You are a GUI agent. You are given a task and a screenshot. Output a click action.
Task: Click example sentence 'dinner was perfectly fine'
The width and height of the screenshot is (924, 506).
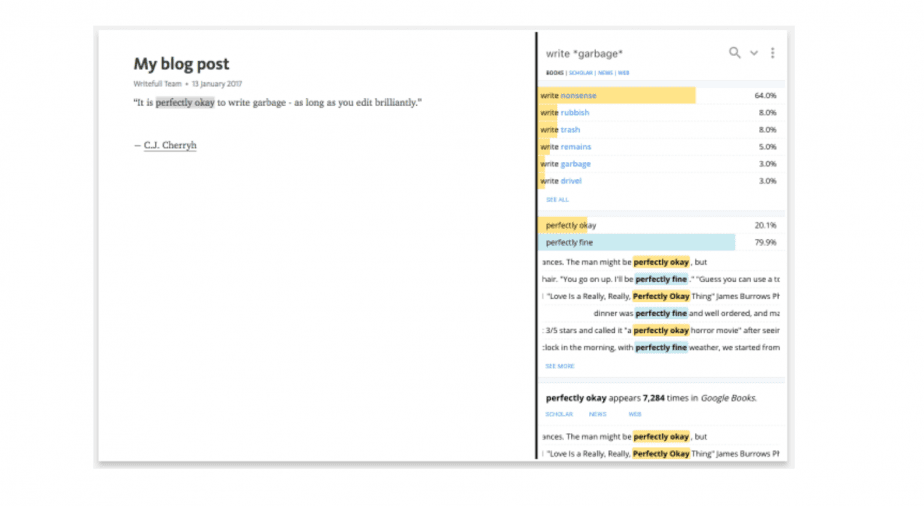[x=687, y=313]
